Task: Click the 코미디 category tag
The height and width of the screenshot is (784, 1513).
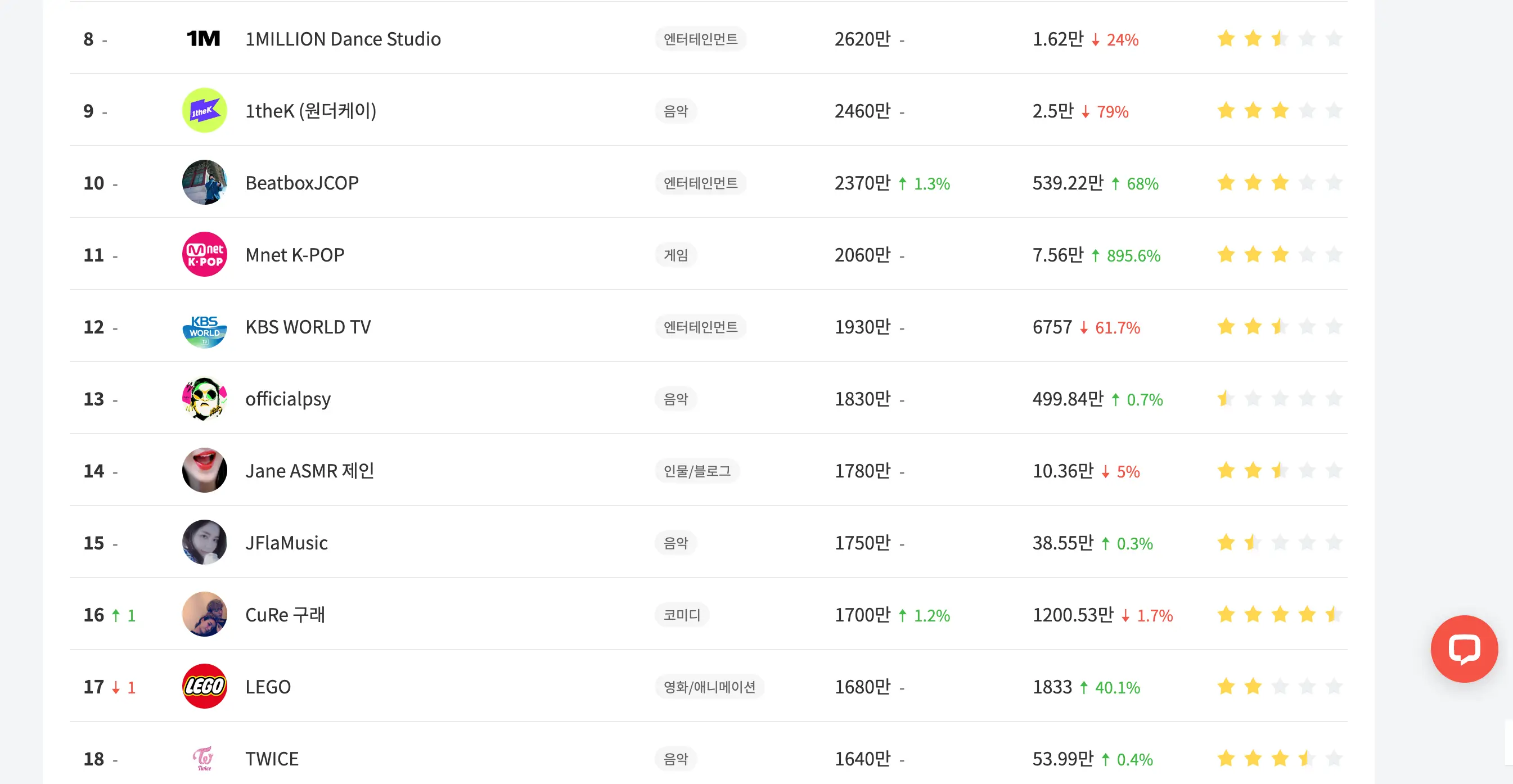Action: [x=682, y=614]
